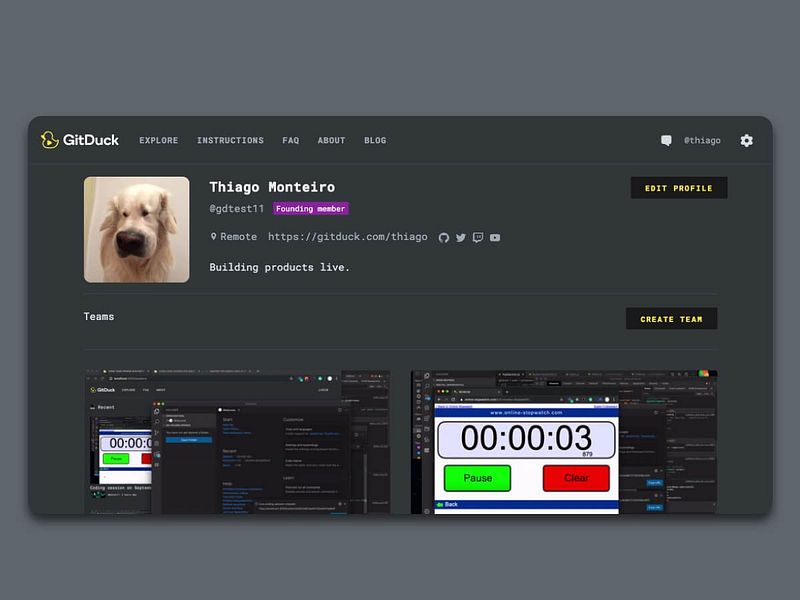Click the Building products live bio text
Image resolution: width=800 pixels, height=600 pixels.
[x=280, y=267]
